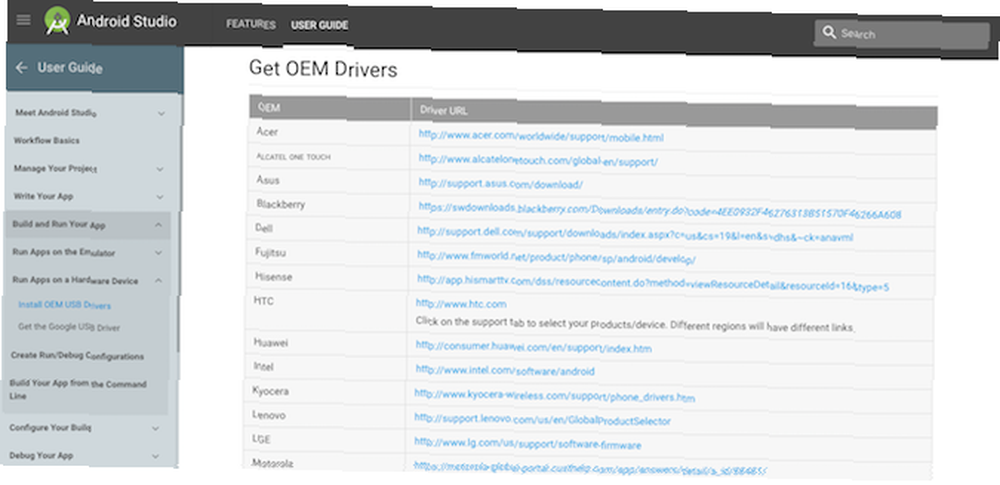Open the Huawei consumer support link
Screen dimensions: 1000x485
coord(534,347)
